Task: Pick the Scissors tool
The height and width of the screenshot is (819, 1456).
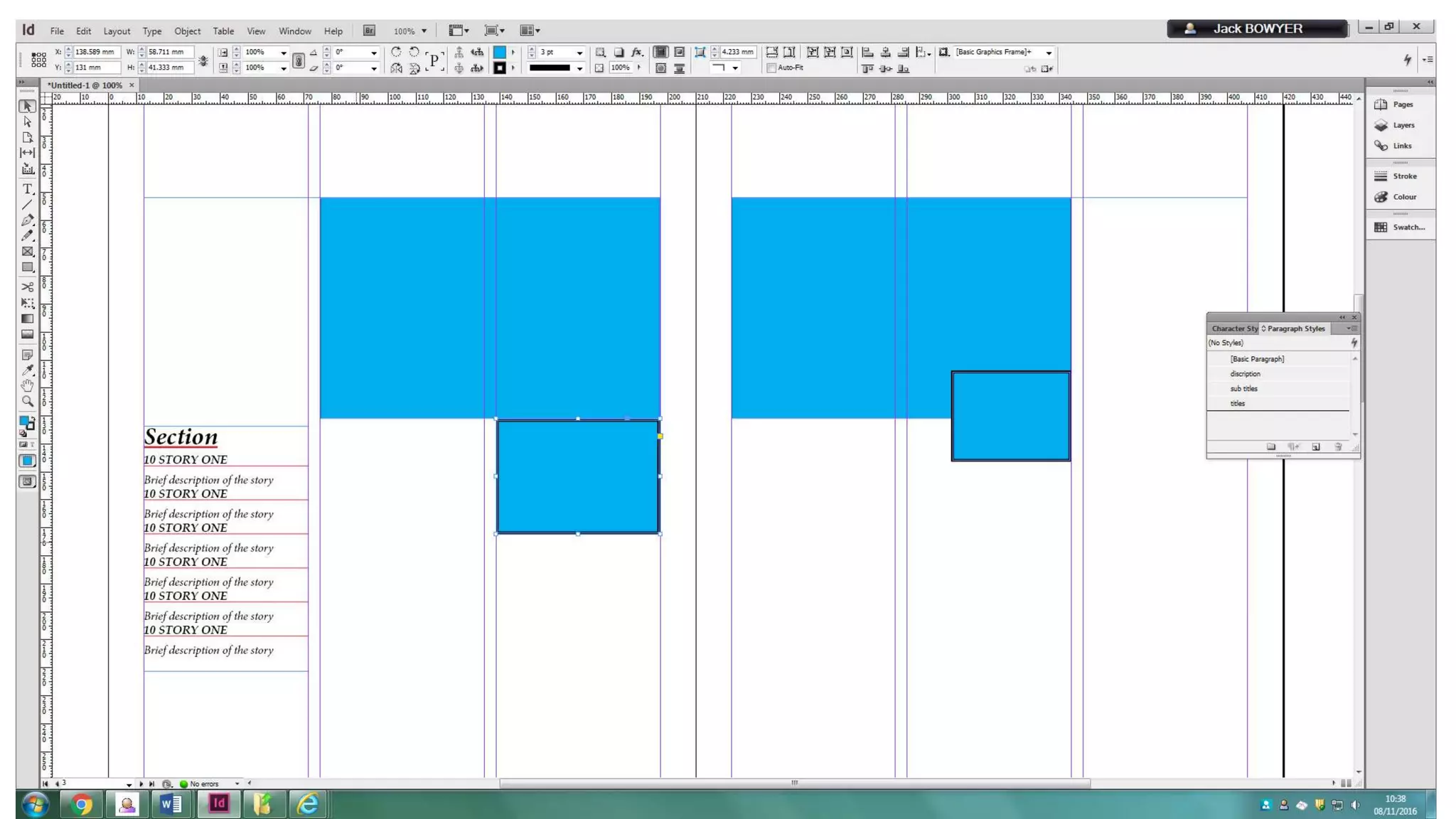Action: click(x=27, y=287)
